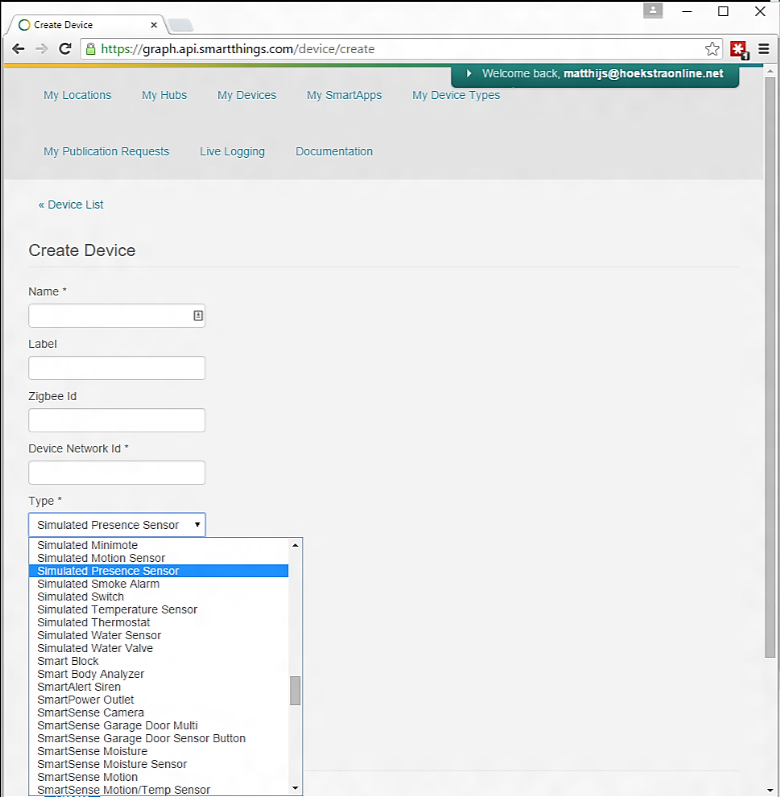Open My Locations
Image resolution: width=780 pixels, height=797 pixels.
click(77, 95)
